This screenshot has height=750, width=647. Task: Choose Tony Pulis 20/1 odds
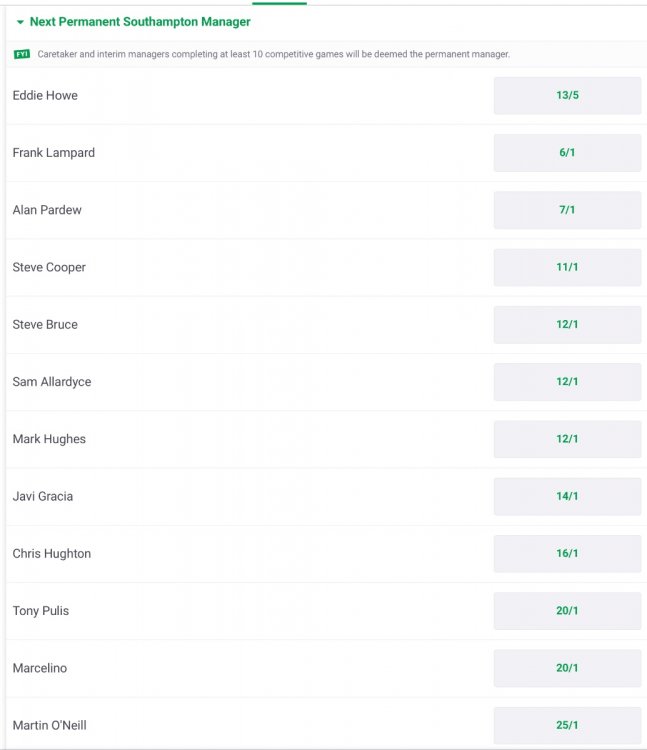567,611
